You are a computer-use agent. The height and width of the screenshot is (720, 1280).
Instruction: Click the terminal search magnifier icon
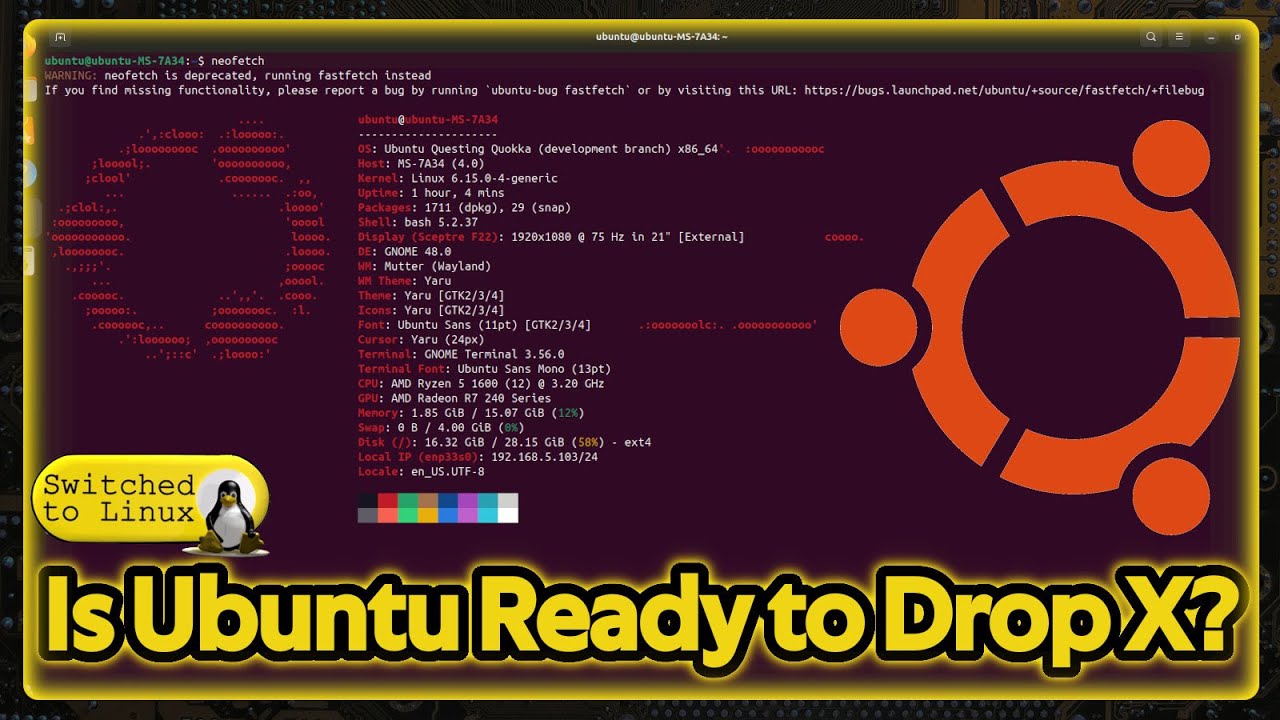[1151, 37]
